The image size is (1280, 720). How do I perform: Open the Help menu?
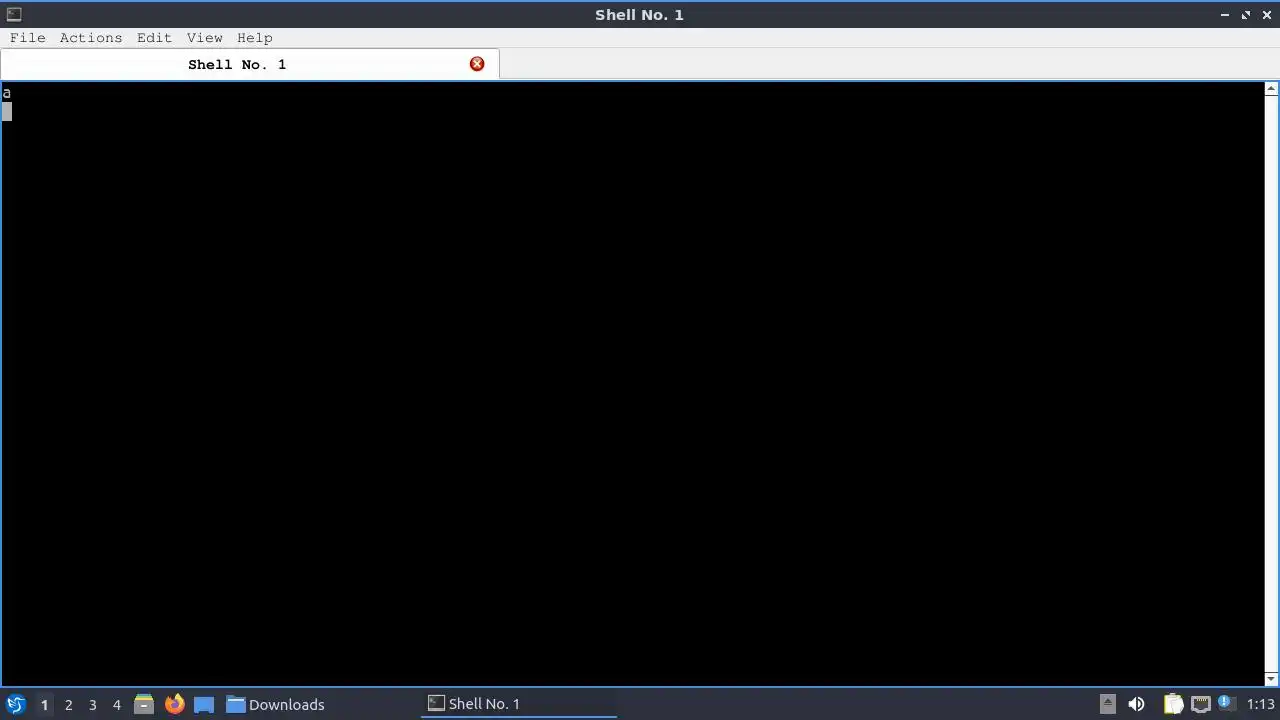click(254, 38)
